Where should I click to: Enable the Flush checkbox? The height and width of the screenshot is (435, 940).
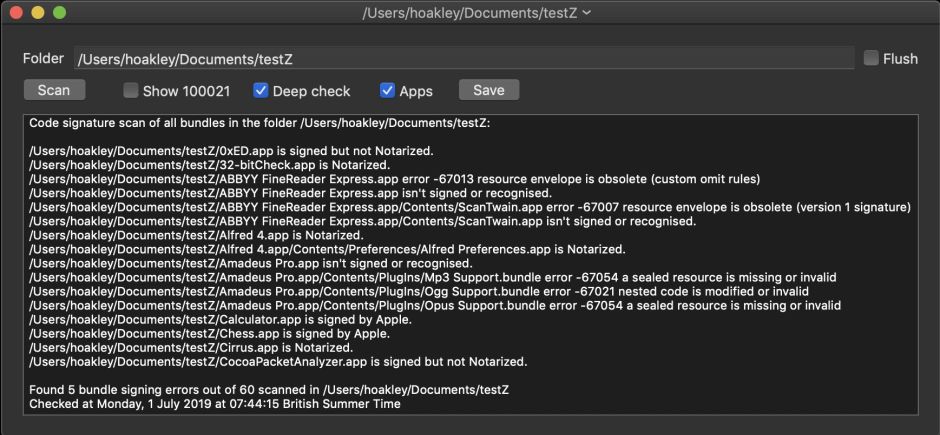[871, 59]
